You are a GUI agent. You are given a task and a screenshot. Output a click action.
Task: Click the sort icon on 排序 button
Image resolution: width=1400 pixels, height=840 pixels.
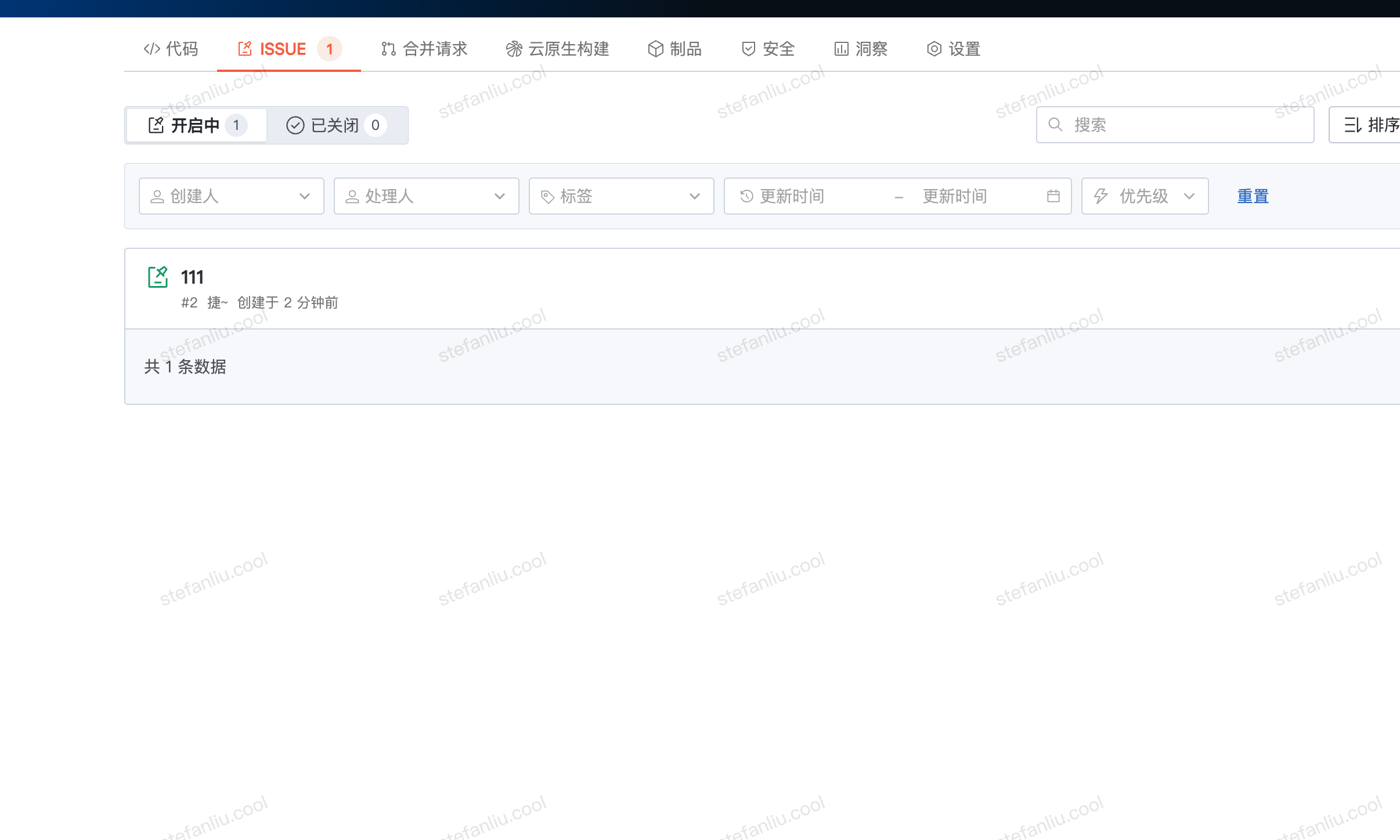coord(1352,125)
